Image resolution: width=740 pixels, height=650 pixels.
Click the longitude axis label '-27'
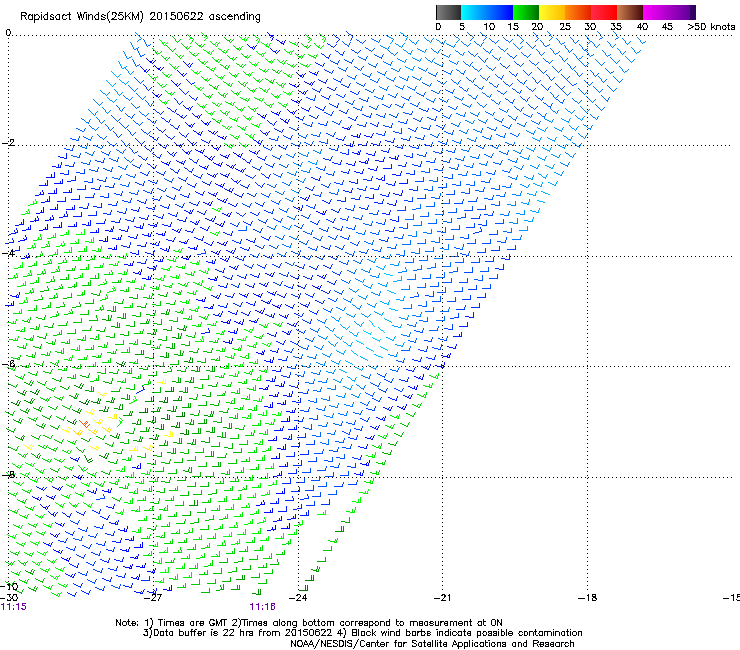(x=153, y=598)
